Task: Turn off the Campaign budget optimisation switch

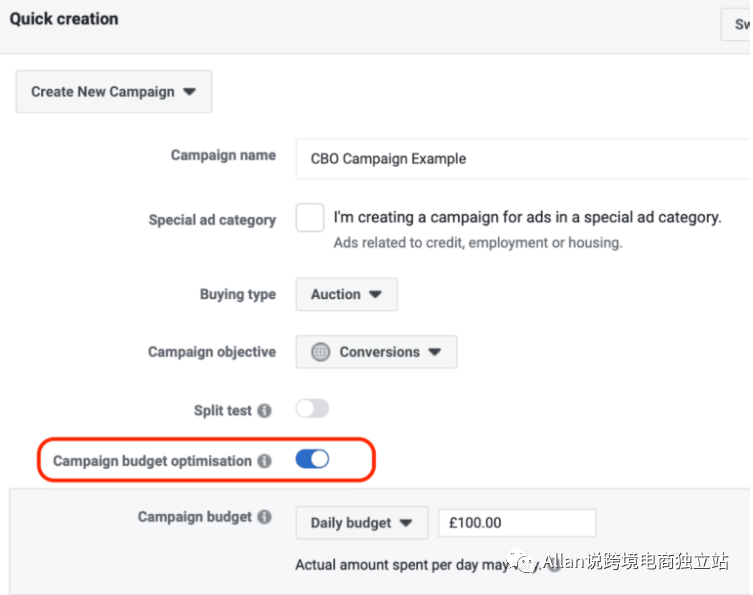Action: (312, 460)
